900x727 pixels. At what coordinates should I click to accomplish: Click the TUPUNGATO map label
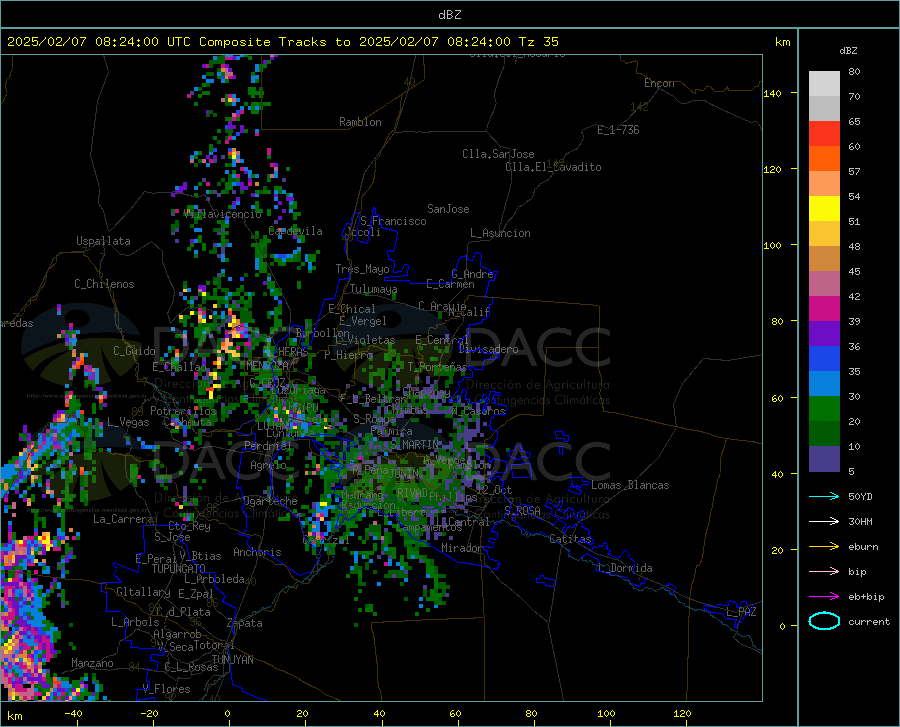[x=179, y=569]
